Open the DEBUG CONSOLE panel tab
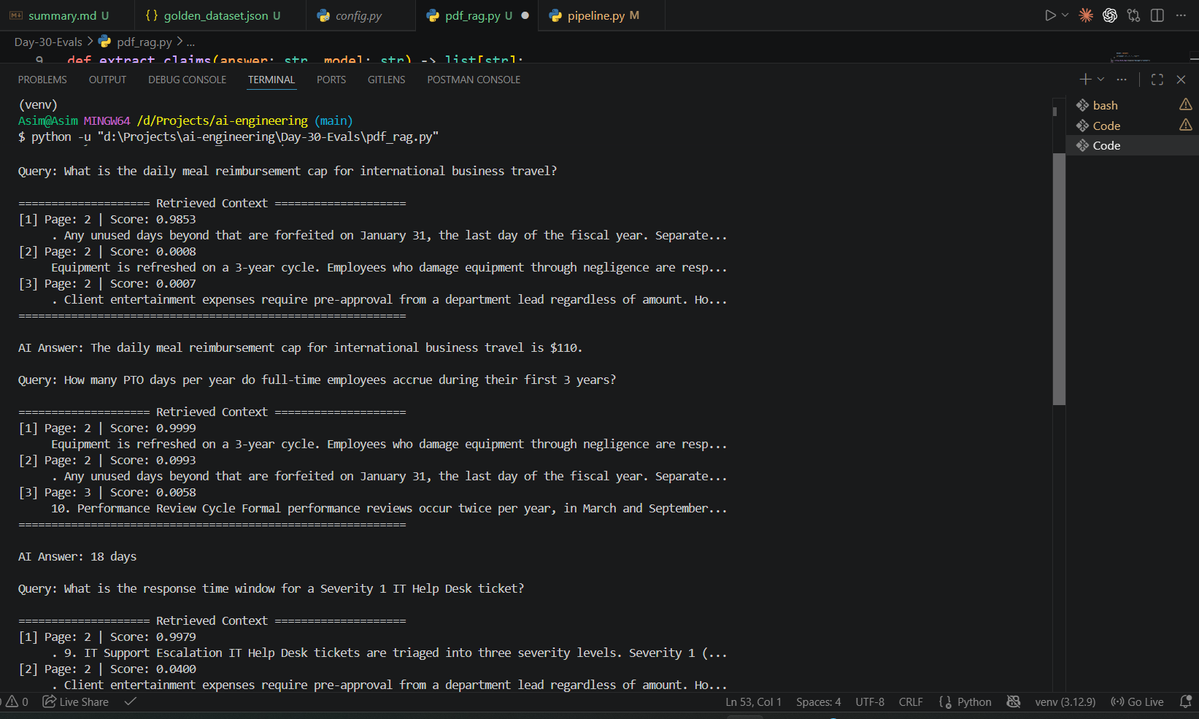This screenshot has height=719, width=1199. coord(187,80)
